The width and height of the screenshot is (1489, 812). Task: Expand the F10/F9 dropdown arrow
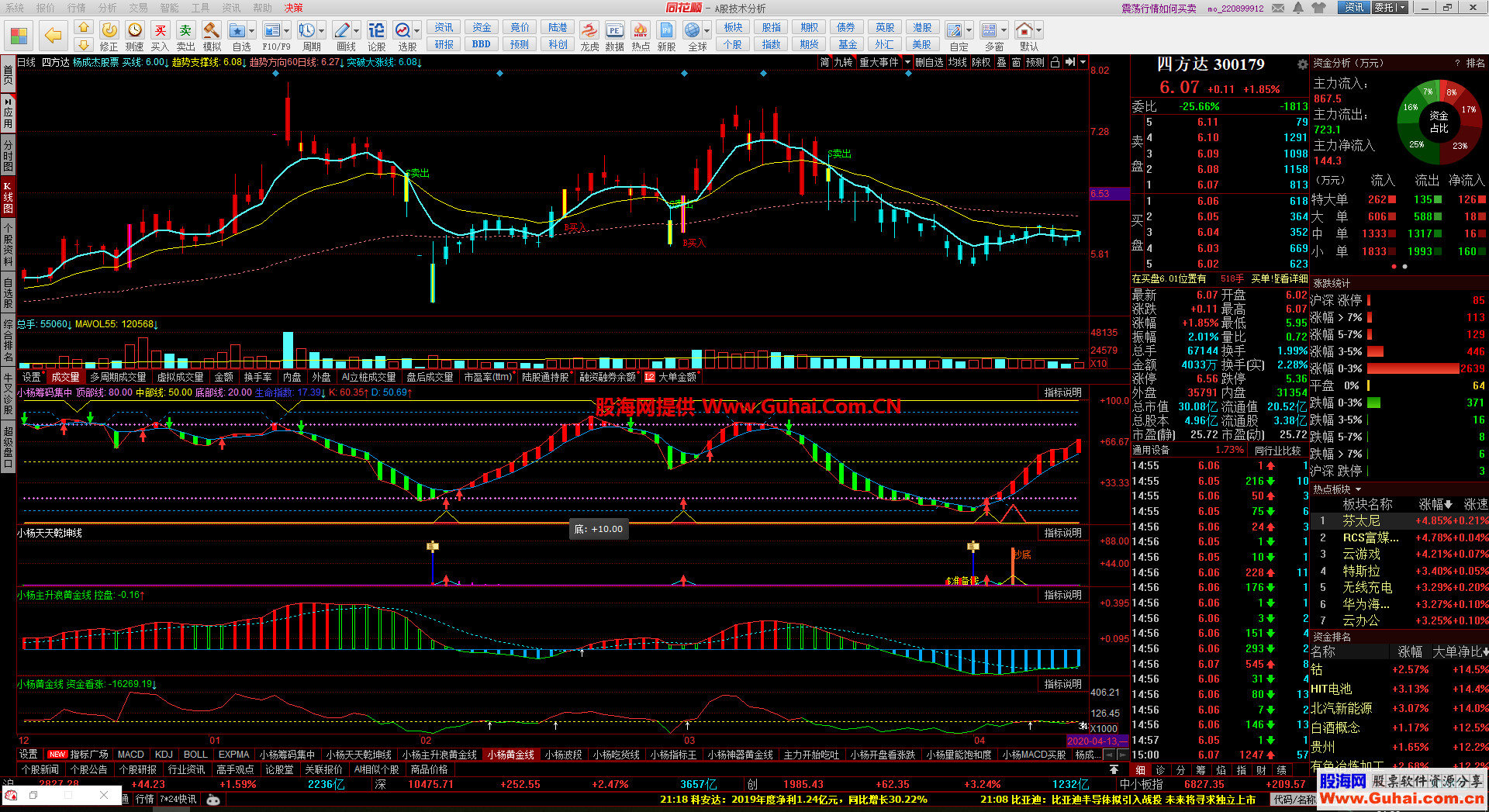[287, 31]
